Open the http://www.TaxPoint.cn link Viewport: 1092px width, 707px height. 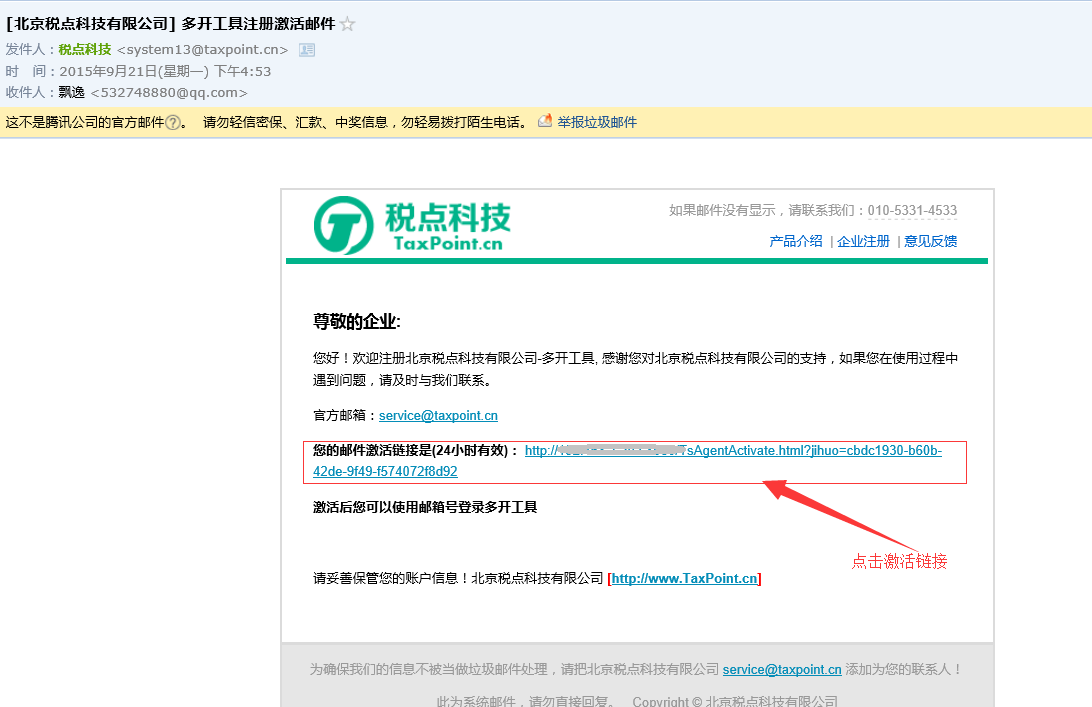[x=684, y=578]
